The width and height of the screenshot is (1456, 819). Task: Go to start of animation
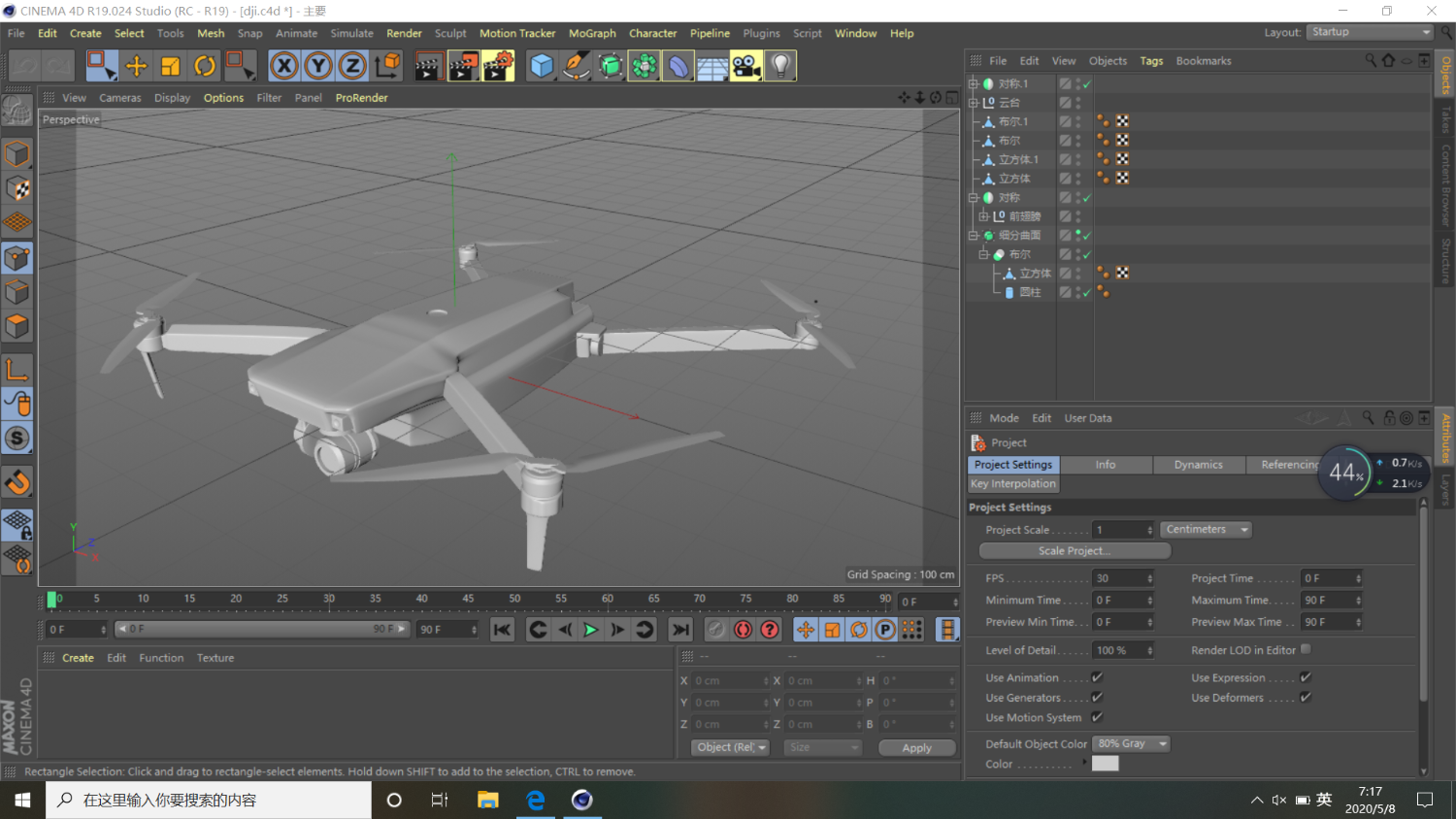(502, 630)
